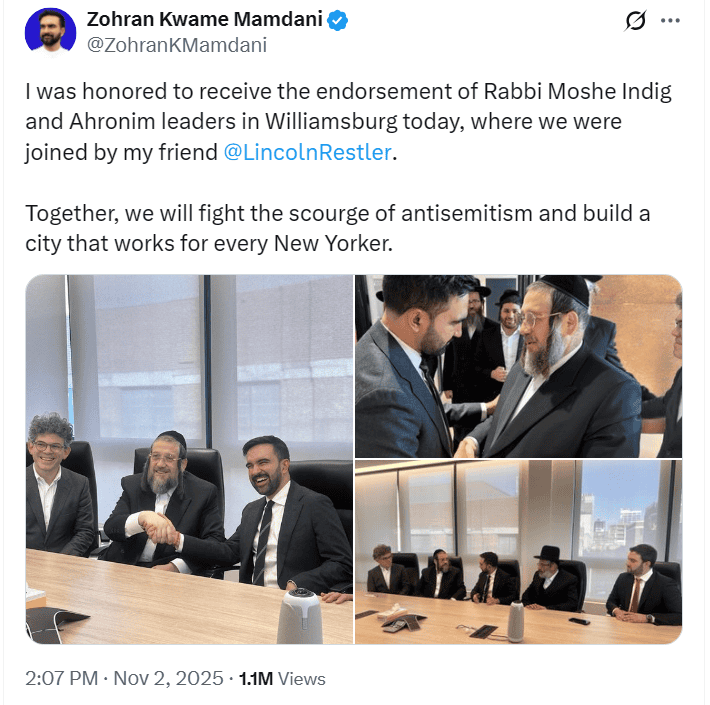Click the 2:07 PM · Nov 2, 2025 timestamp

coord(124,678)
